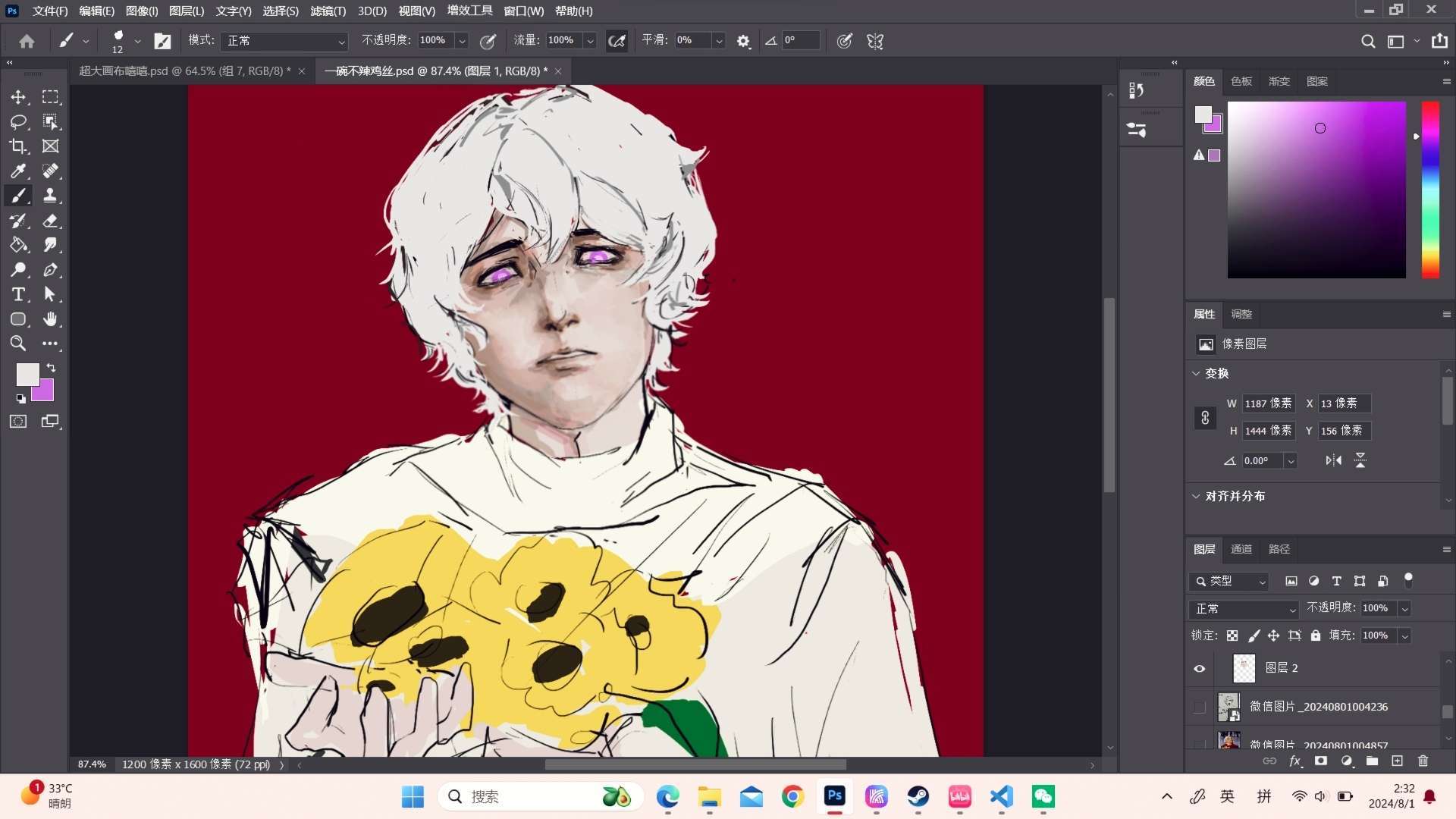Image resolution: width=1456 pixels, height=819 pixels.
Task: Collapse the 变换 section
Action: [1196, 373]
